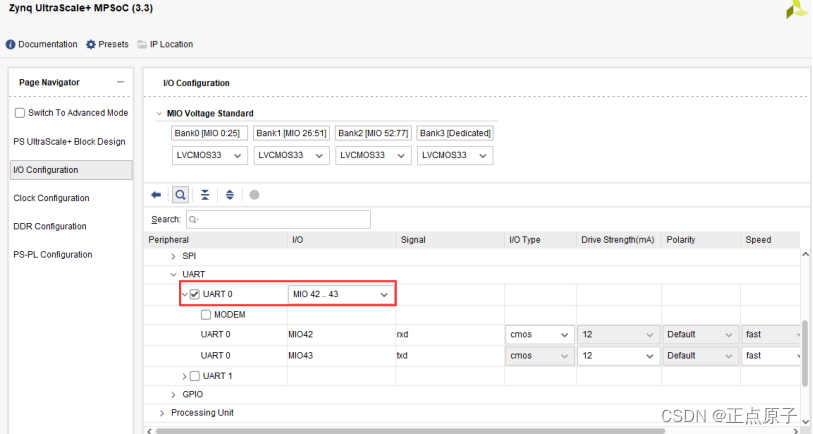Screen dimensions: 813x434
Task: Click the vertical scrollbar down arrow
Action: (805, 421)
